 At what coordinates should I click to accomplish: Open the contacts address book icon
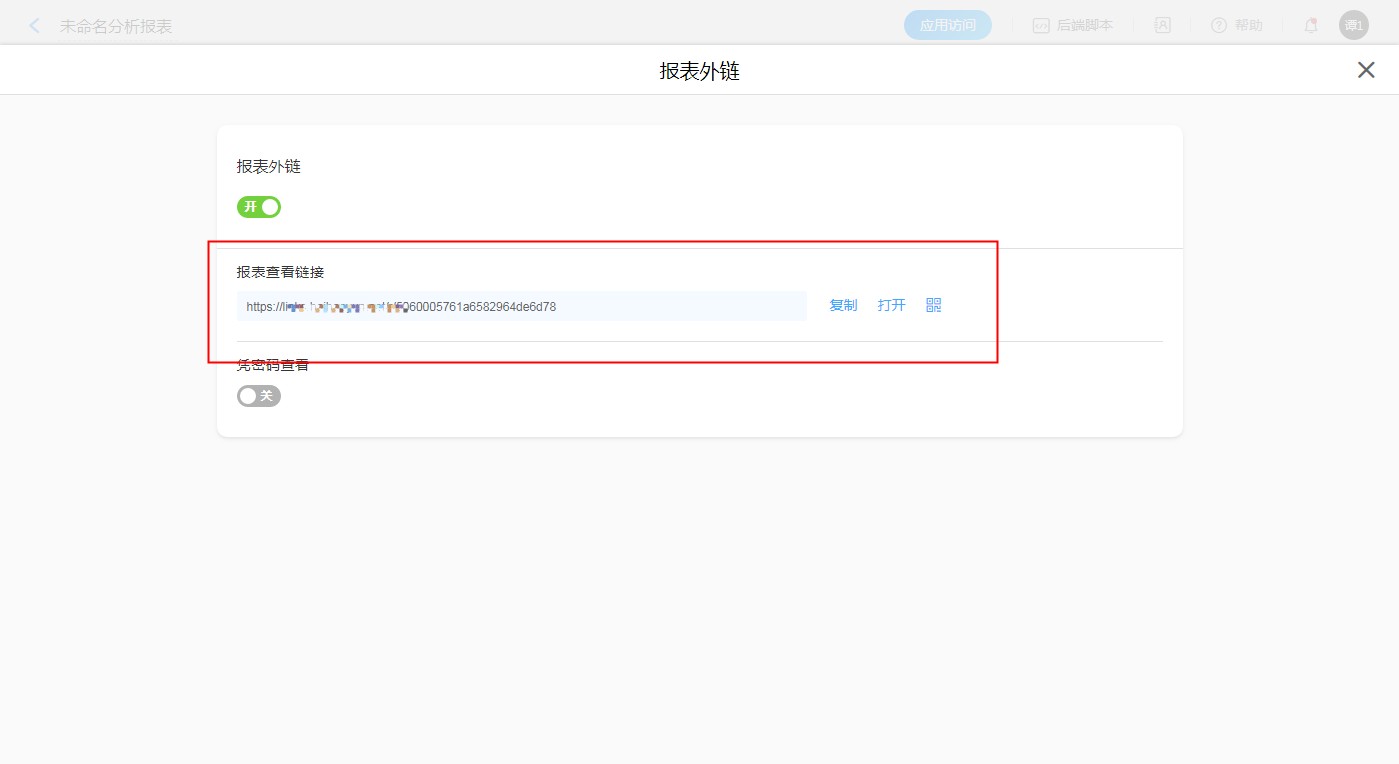1163,26
